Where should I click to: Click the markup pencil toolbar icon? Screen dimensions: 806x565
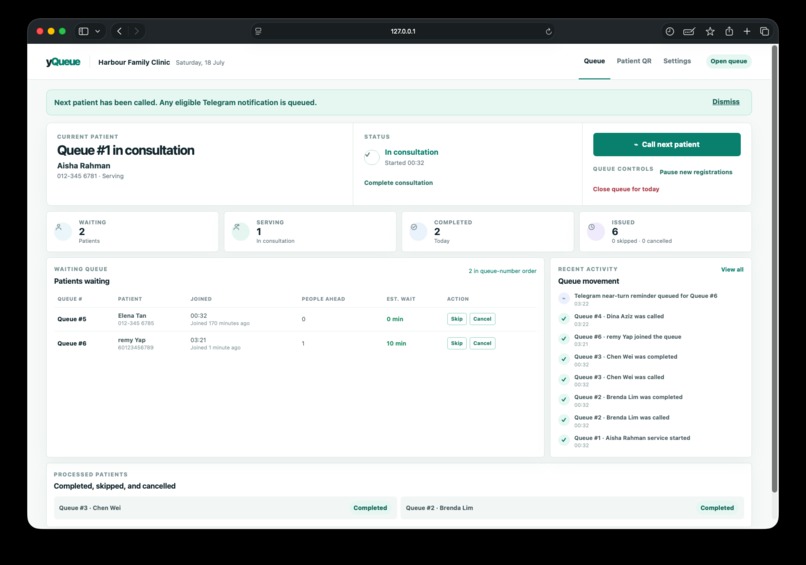(x=689, y=31)
